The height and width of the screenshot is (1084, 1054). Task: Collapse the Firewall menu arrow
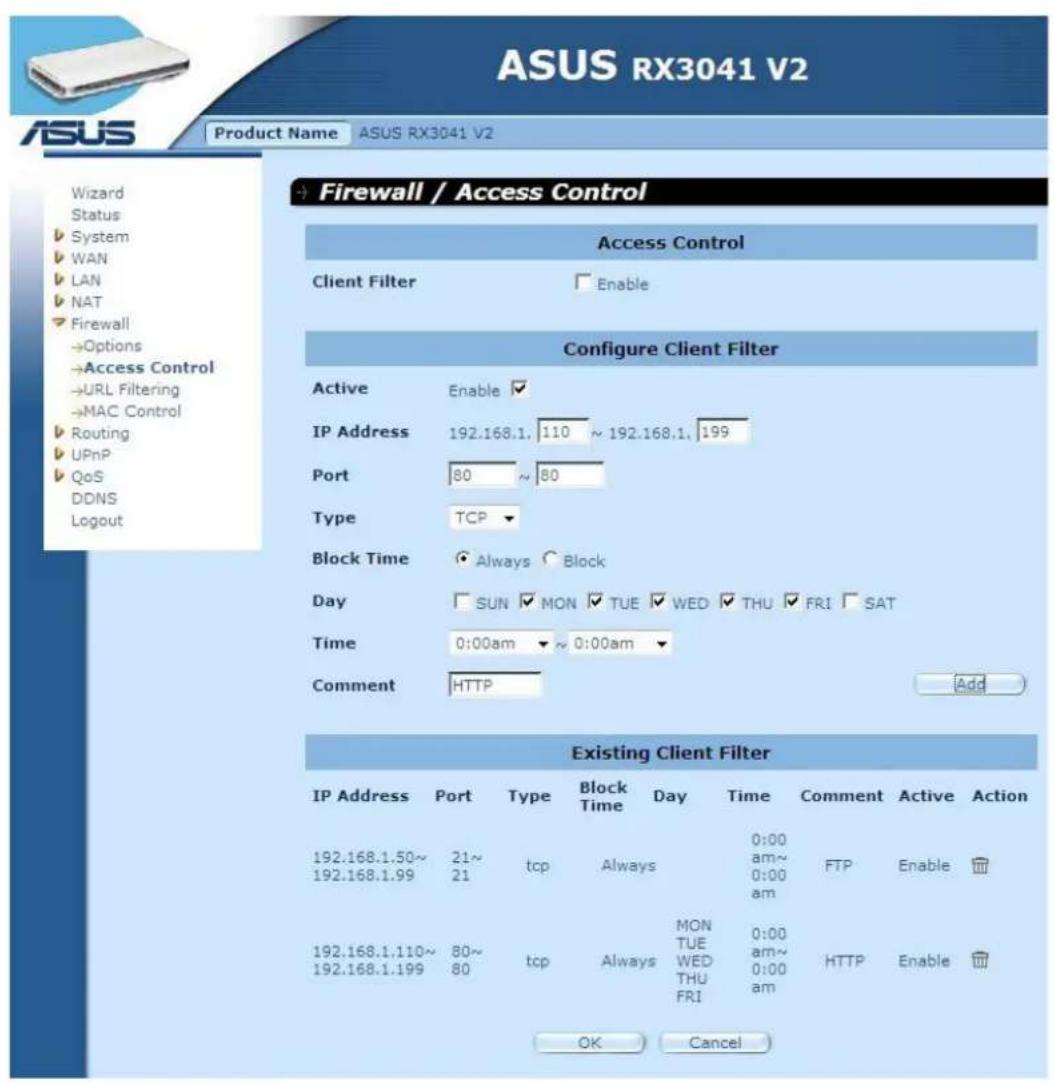tap(59, 323)
